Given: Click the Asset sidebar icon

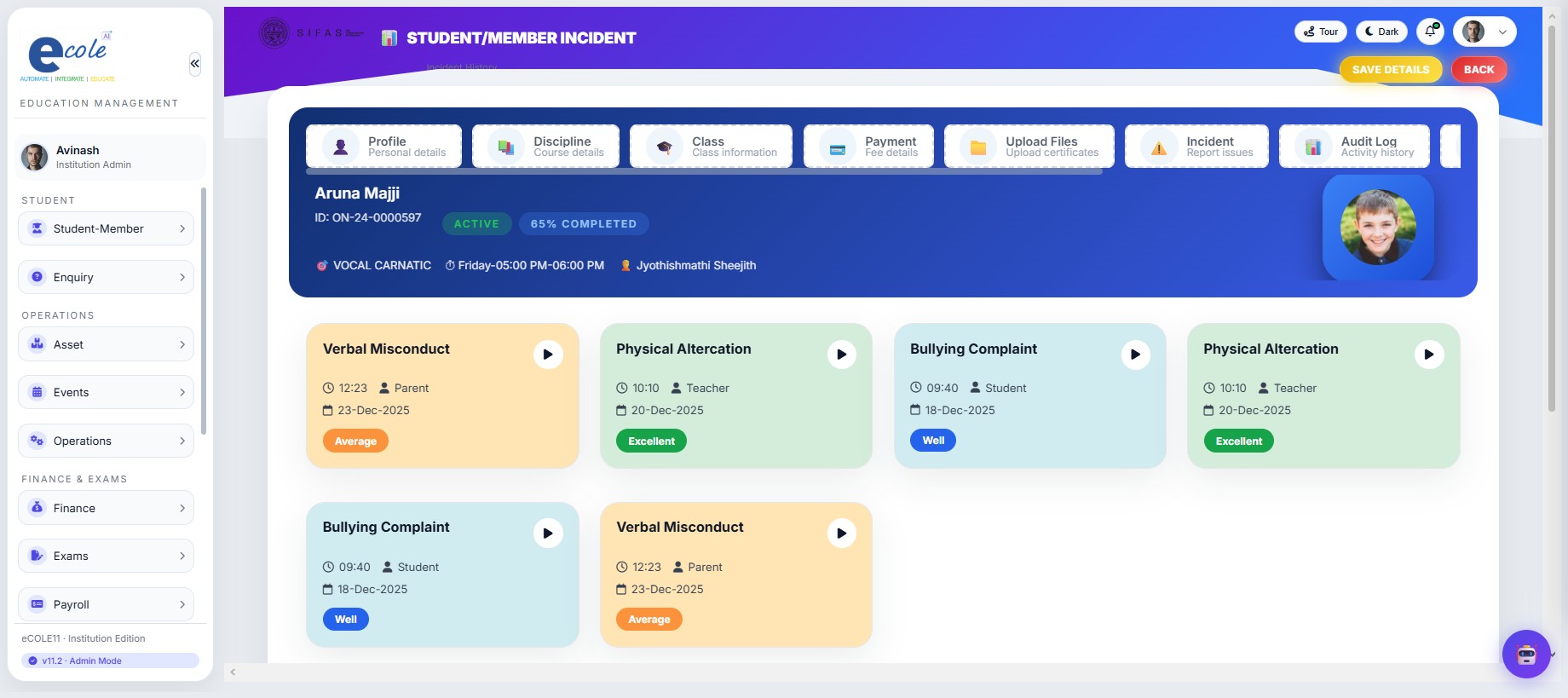Looking at the screenshot, I should [x=37, y=344].
